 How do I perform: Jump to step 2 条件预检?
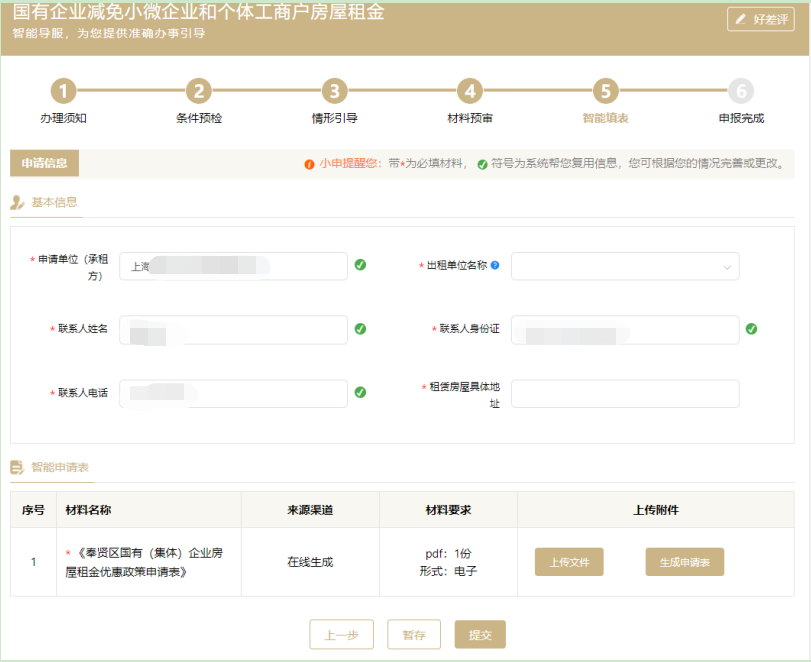199,92
